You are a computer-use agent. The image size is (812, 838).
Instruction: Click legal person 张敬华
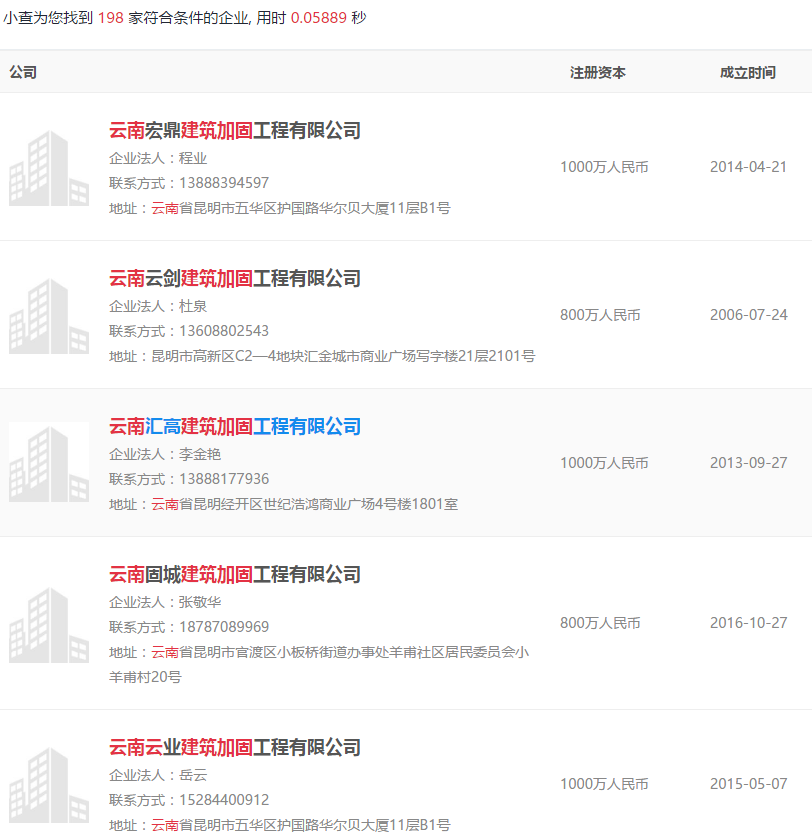pyautogui.click(x=199, y=602)
